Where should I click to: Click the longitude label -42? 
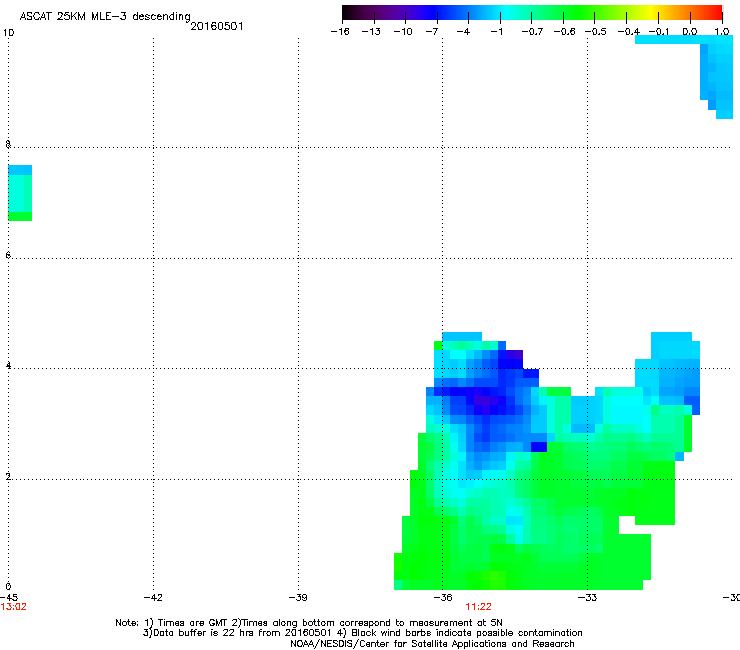(153, 597)
